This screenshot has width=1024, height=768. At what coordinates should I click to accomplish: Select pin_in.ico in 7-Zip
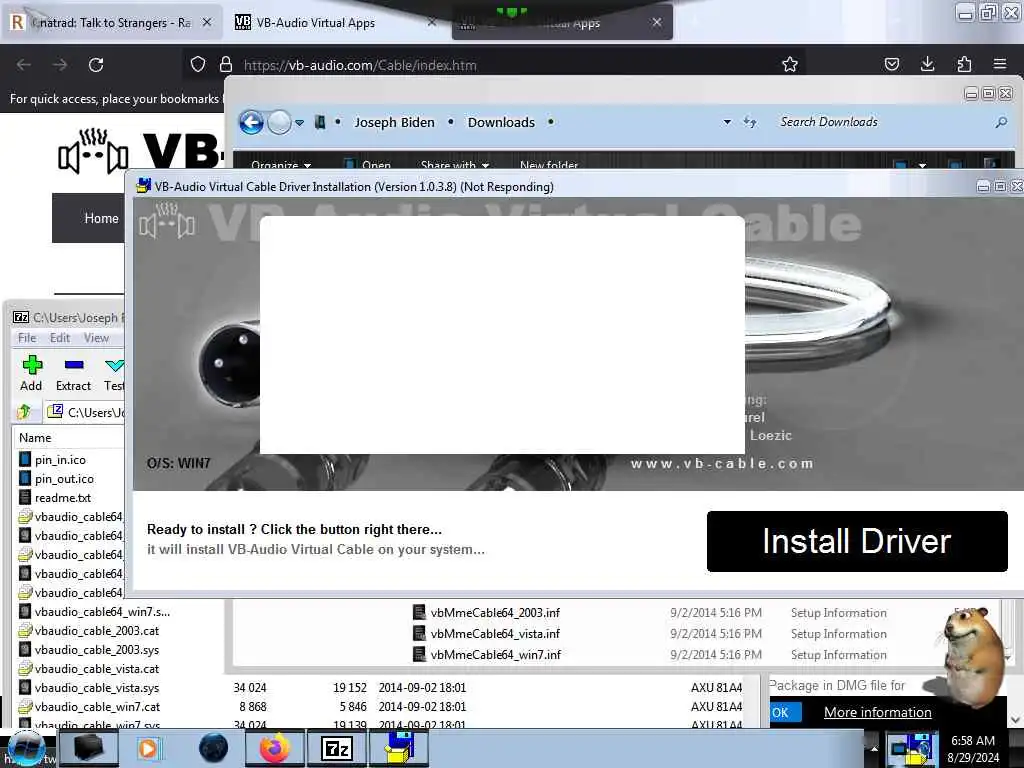tap(60, 460)
